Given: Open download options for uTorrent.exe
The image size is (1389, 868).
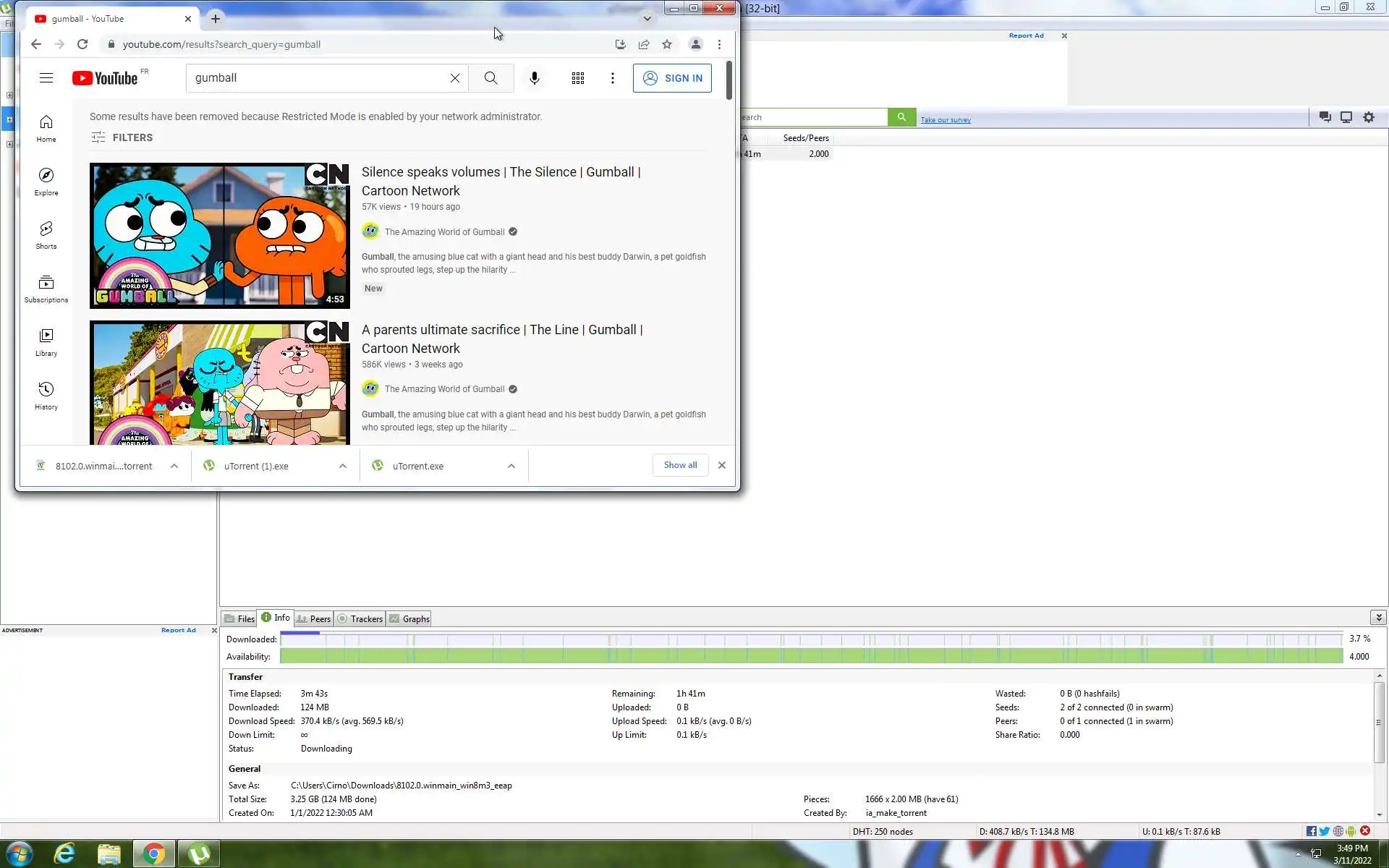Looking at the screenshot, I should (511, 466).
